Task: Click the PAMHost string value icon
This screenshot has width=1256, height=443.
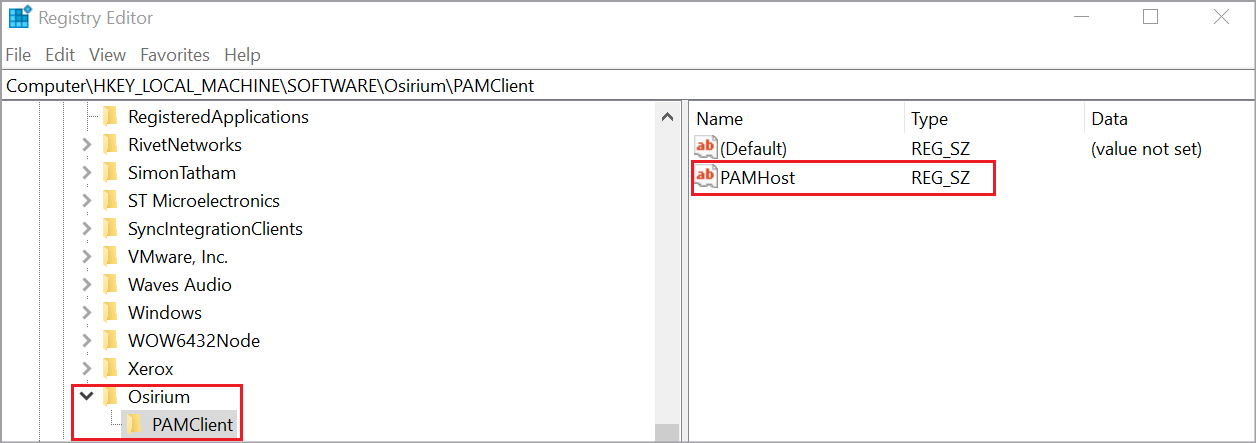Action: [706, 179]
